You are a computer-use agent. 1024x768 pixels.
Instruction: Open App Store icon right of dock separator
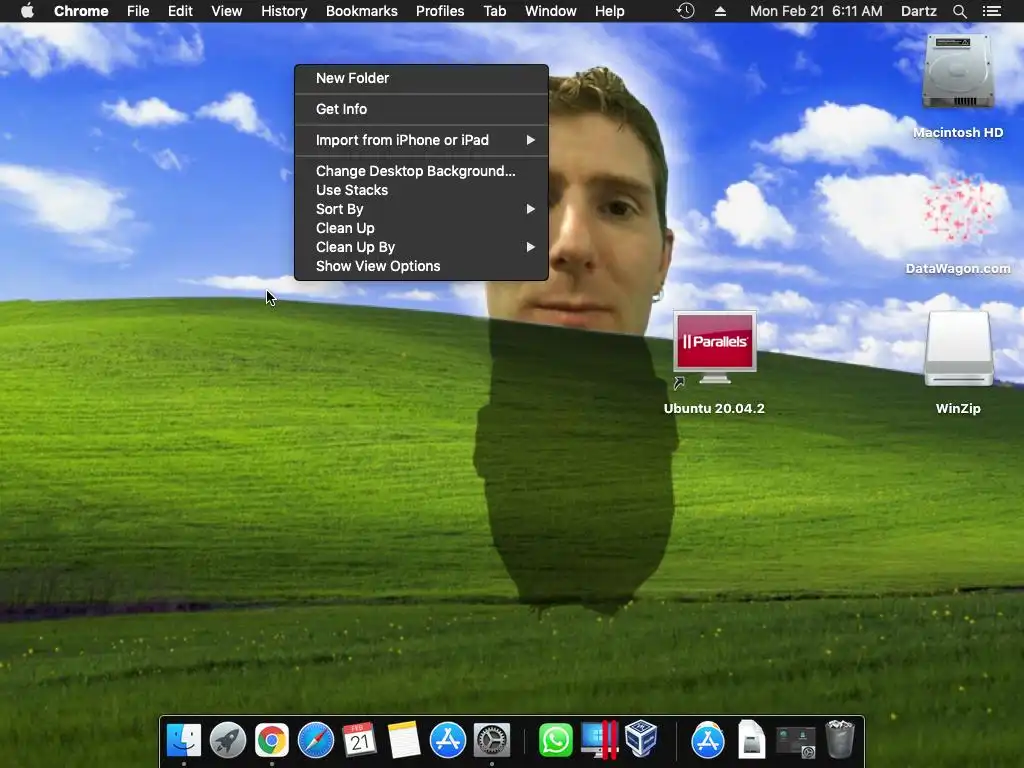tap(708, 740)
